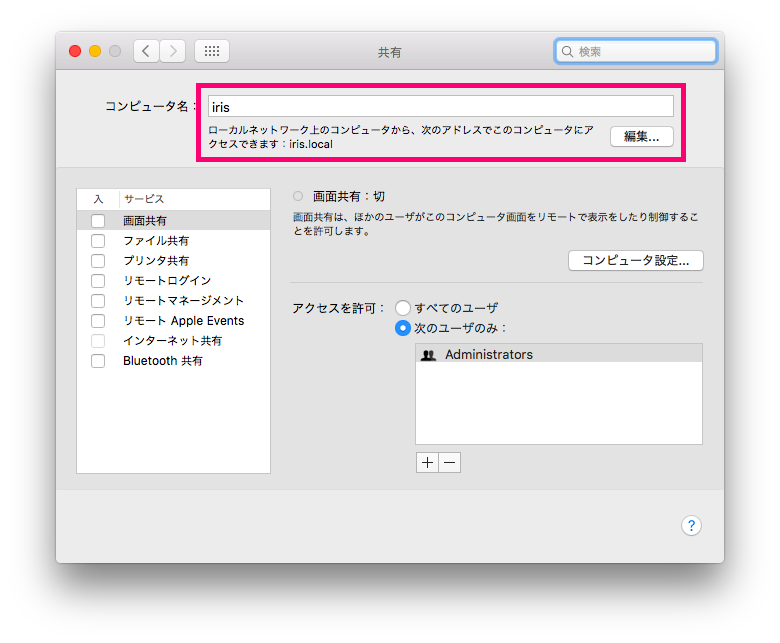Click the back navigation arrow
The width and height of the screenshot is (780, 643).
(147, 51)
